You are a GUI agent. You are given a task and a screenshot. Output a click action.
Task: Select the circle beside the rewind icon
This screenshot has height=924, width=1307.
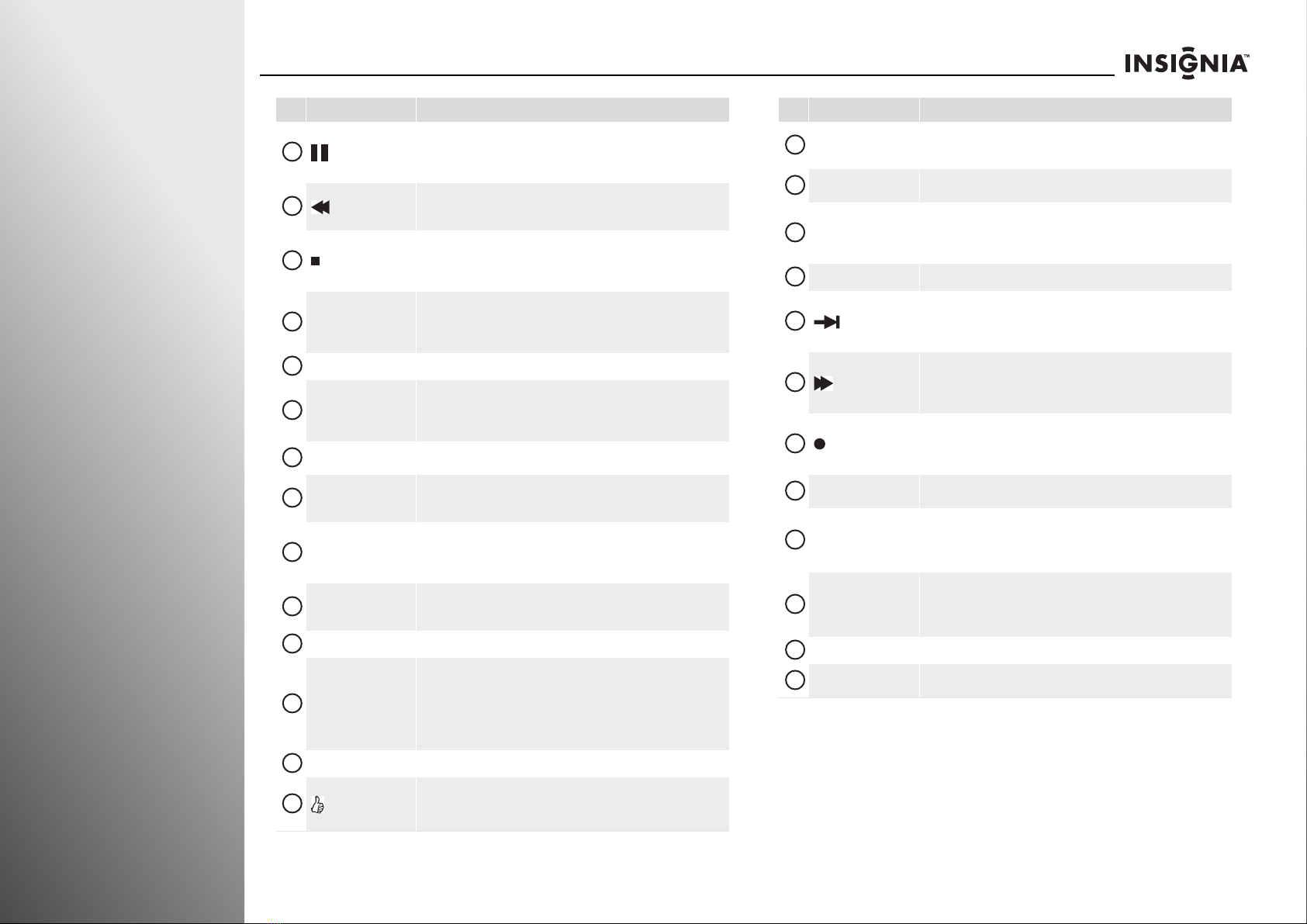(x=292, y=206)
